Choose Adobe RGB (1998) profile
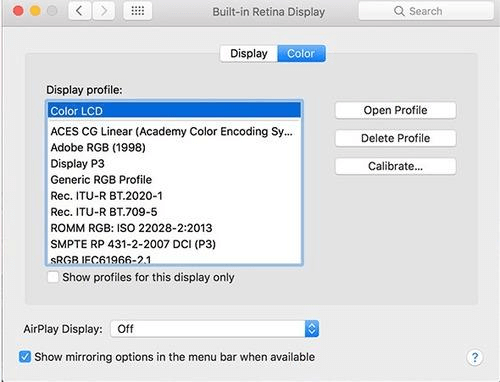 pos(174,147)
